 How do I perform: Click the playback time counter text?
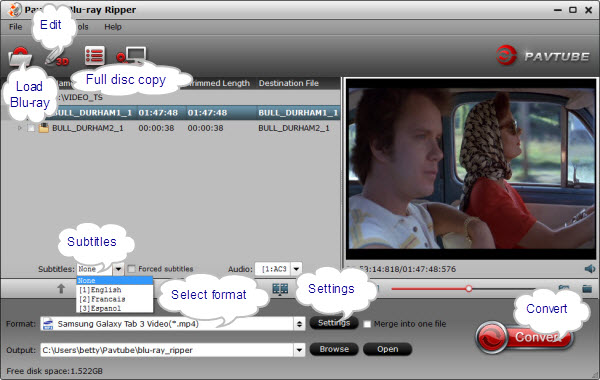point(402,269)
